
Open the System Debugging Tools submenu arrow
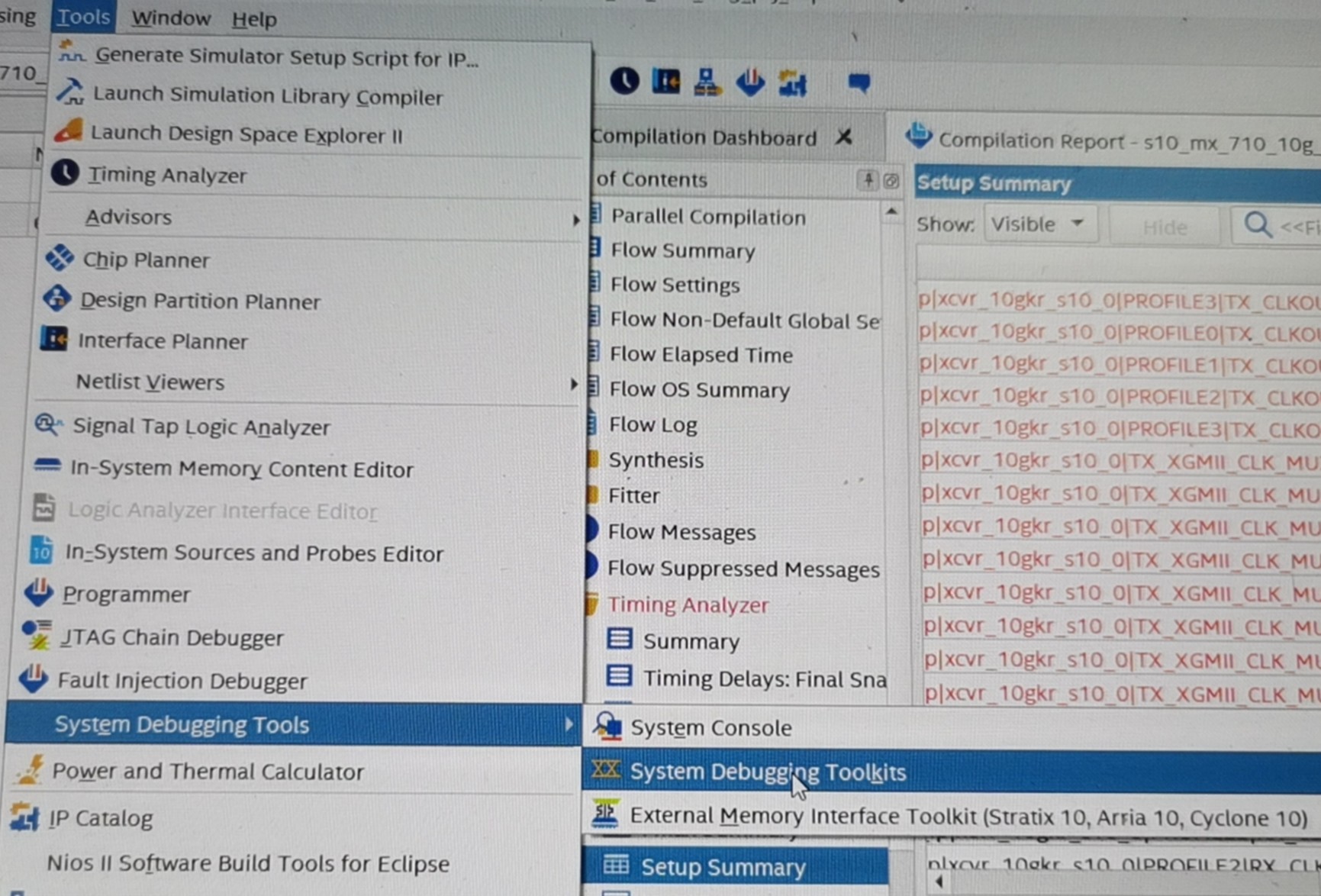(568, 724)
